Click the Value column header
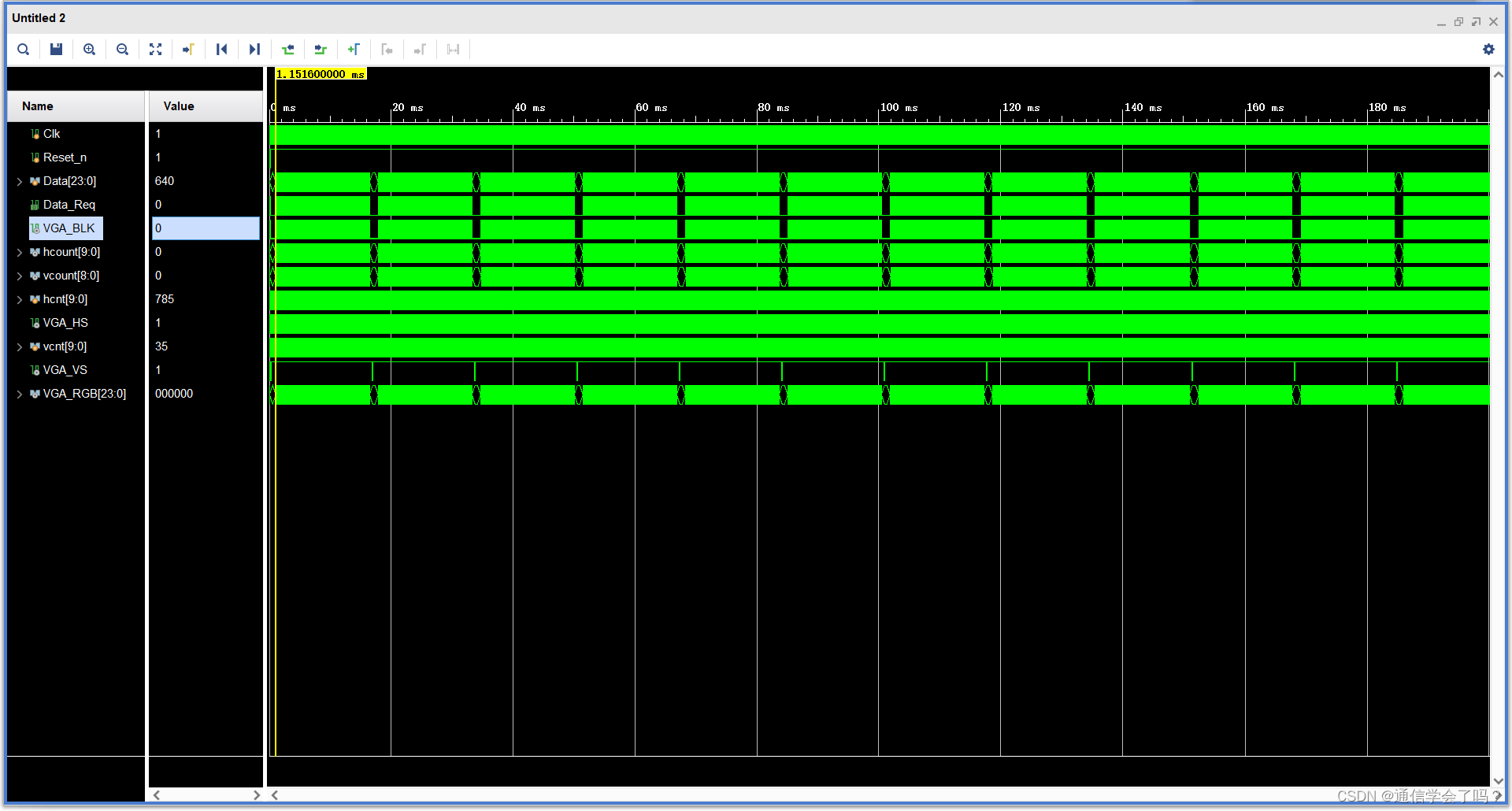This screenshot has width=1512, height=811. tap(206, 106)
